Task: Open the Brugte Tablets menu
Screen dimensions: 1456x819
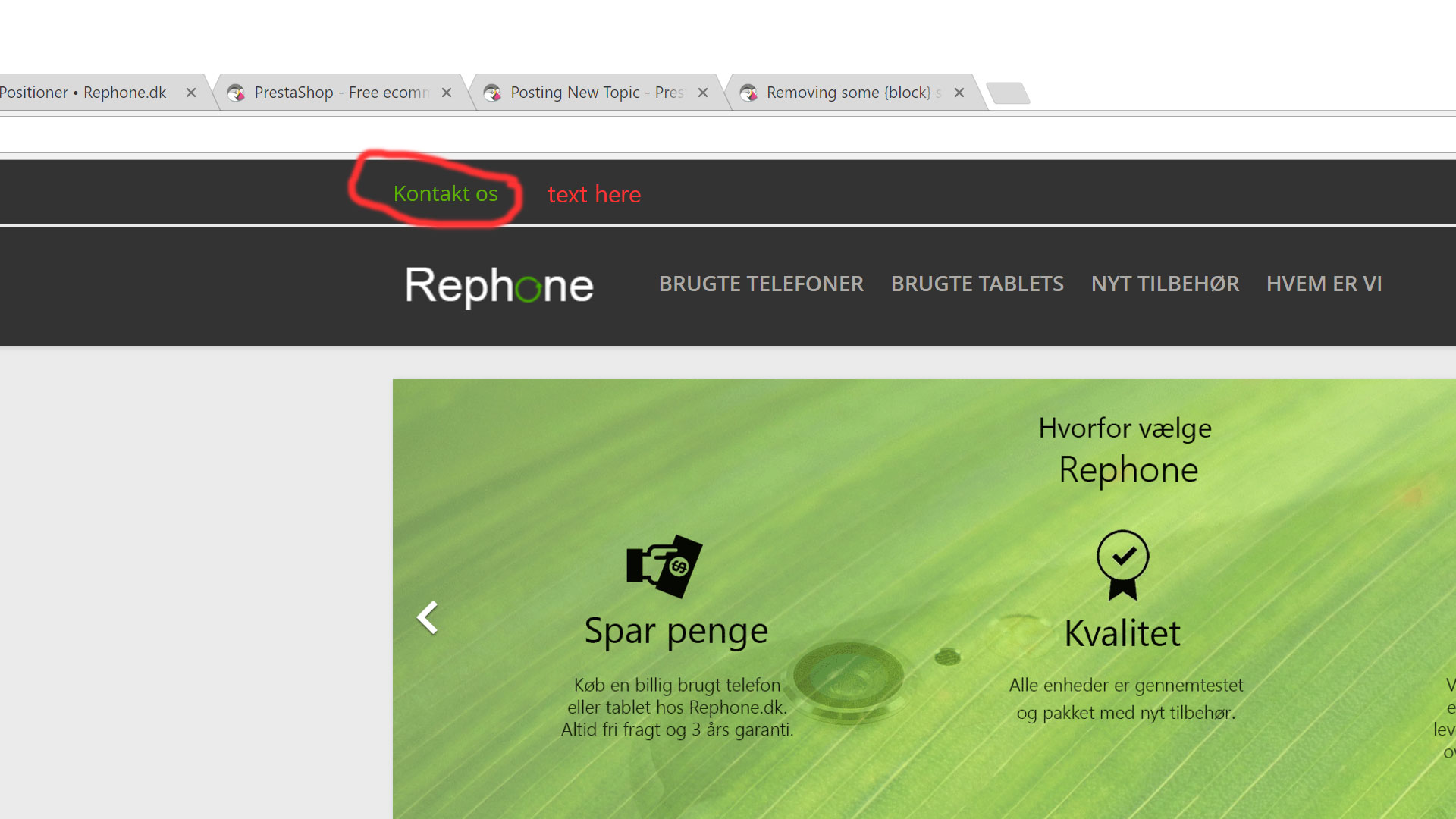Action: (977, 284)
